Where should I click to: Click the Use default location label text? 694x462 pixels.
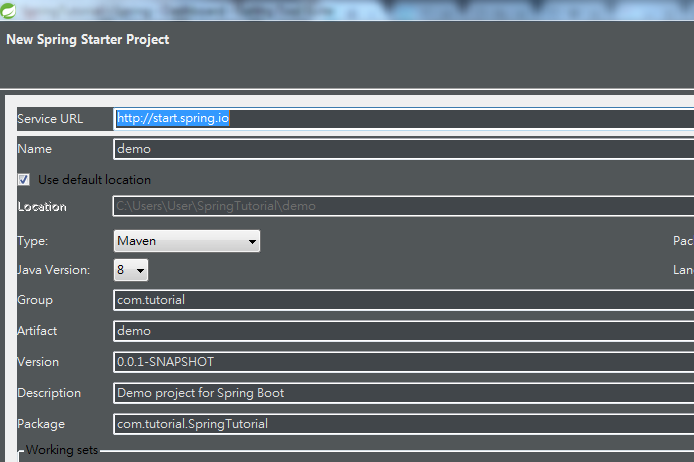pyautogui.click(x=94, y=180)
